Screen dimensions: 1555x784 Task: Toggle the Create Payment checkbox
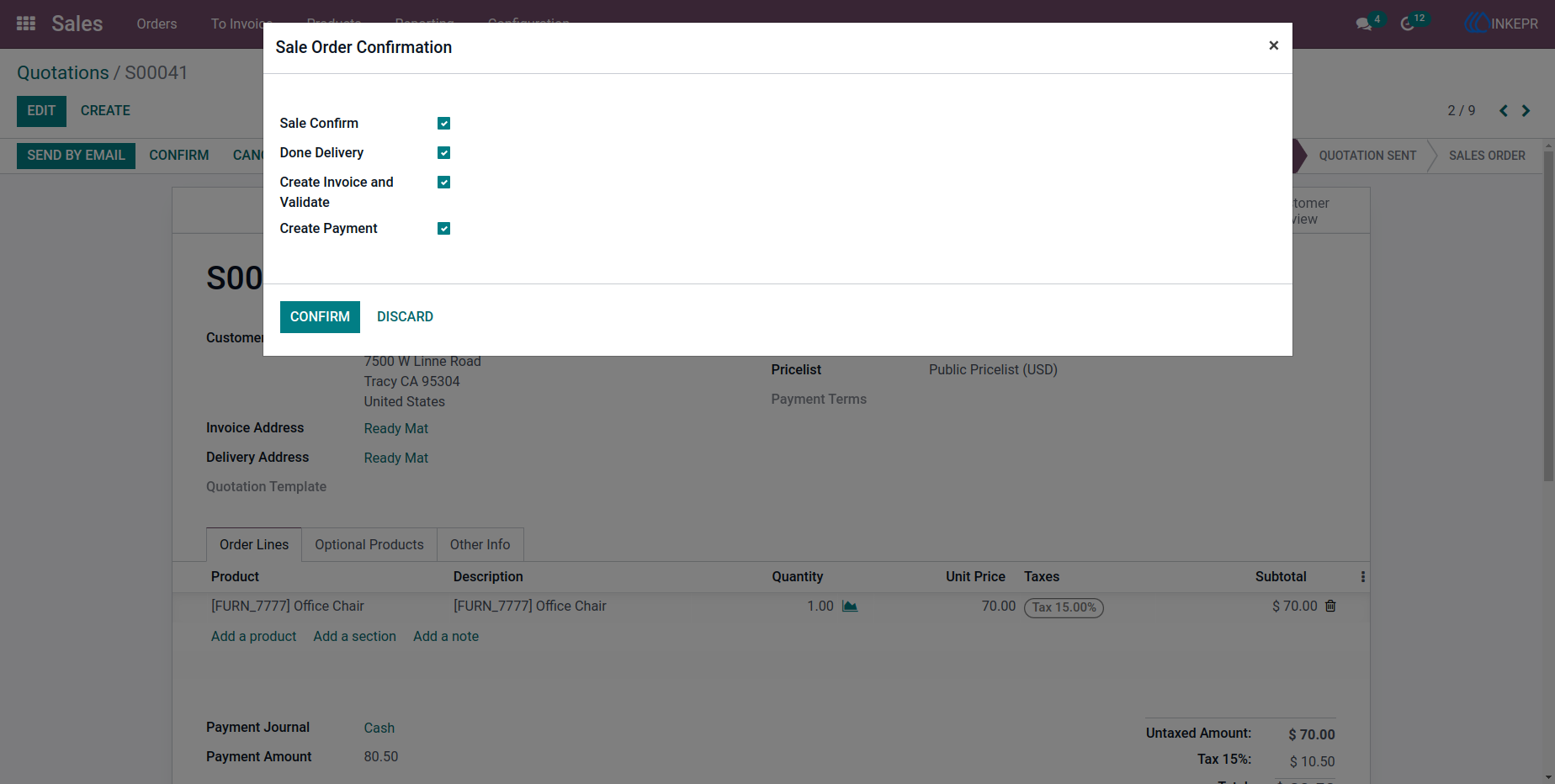tap(443, 229)
